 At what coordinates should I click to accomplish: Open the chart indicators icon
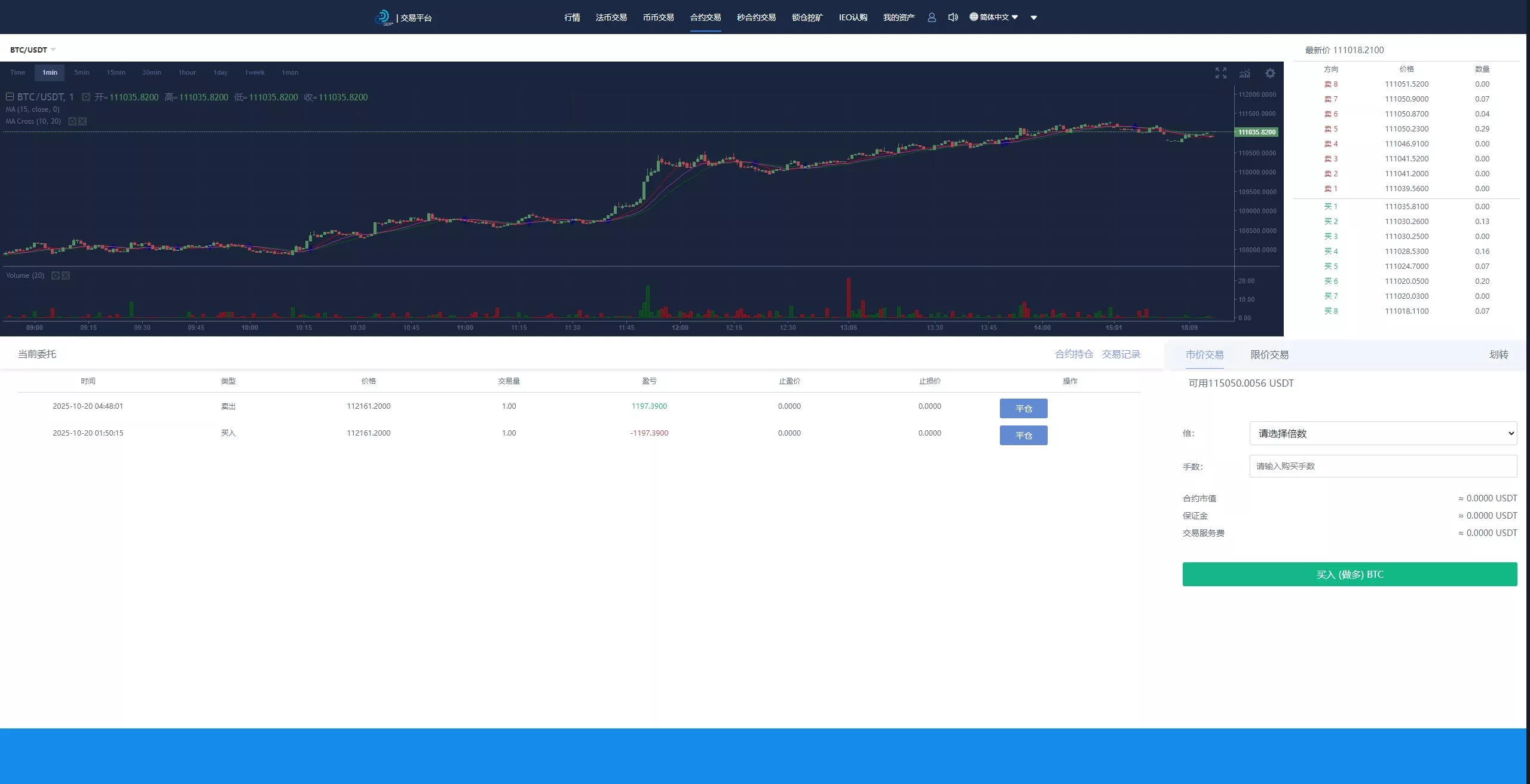(x=1245, y=73)
